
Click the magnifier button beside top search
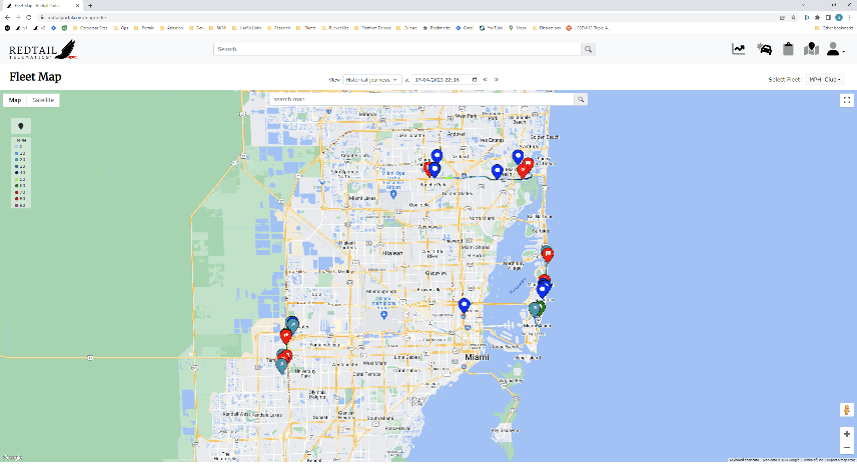click(589, 49)
